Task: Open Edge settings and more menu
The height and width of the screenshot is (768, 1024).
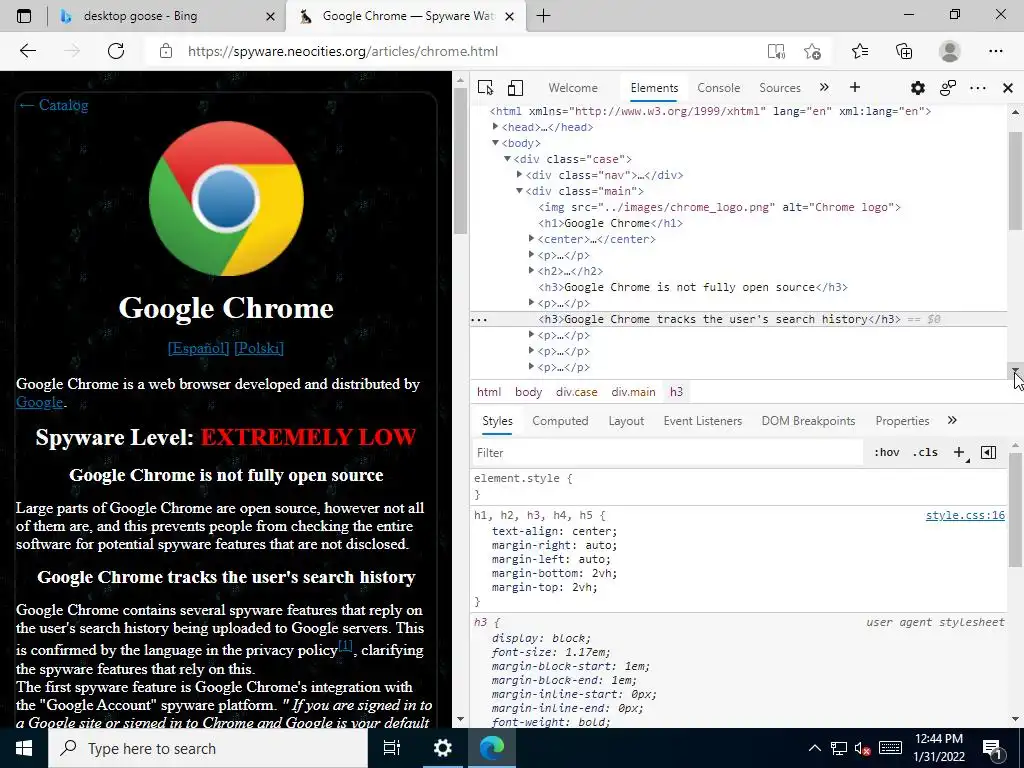Action: (x=995, y=51)
